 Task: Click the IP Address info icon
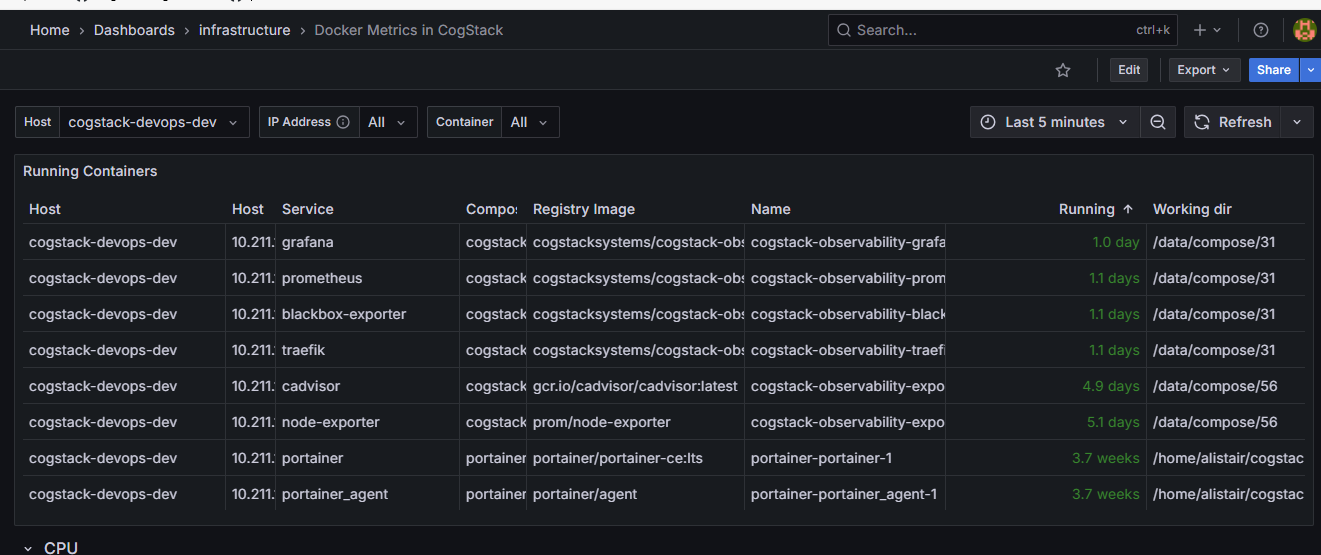pos(343,122)
